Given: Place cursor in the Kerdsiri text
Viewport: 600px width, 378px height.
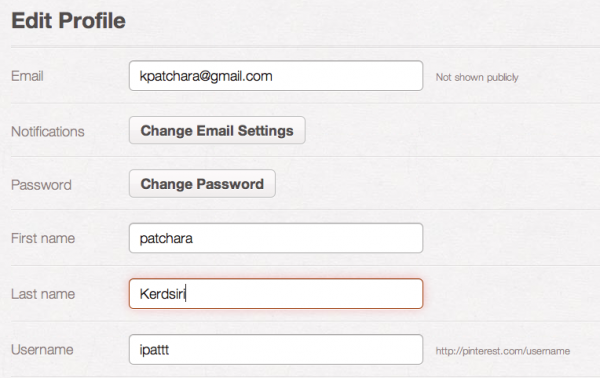Looking at the screenshot, I should point(162,294).
